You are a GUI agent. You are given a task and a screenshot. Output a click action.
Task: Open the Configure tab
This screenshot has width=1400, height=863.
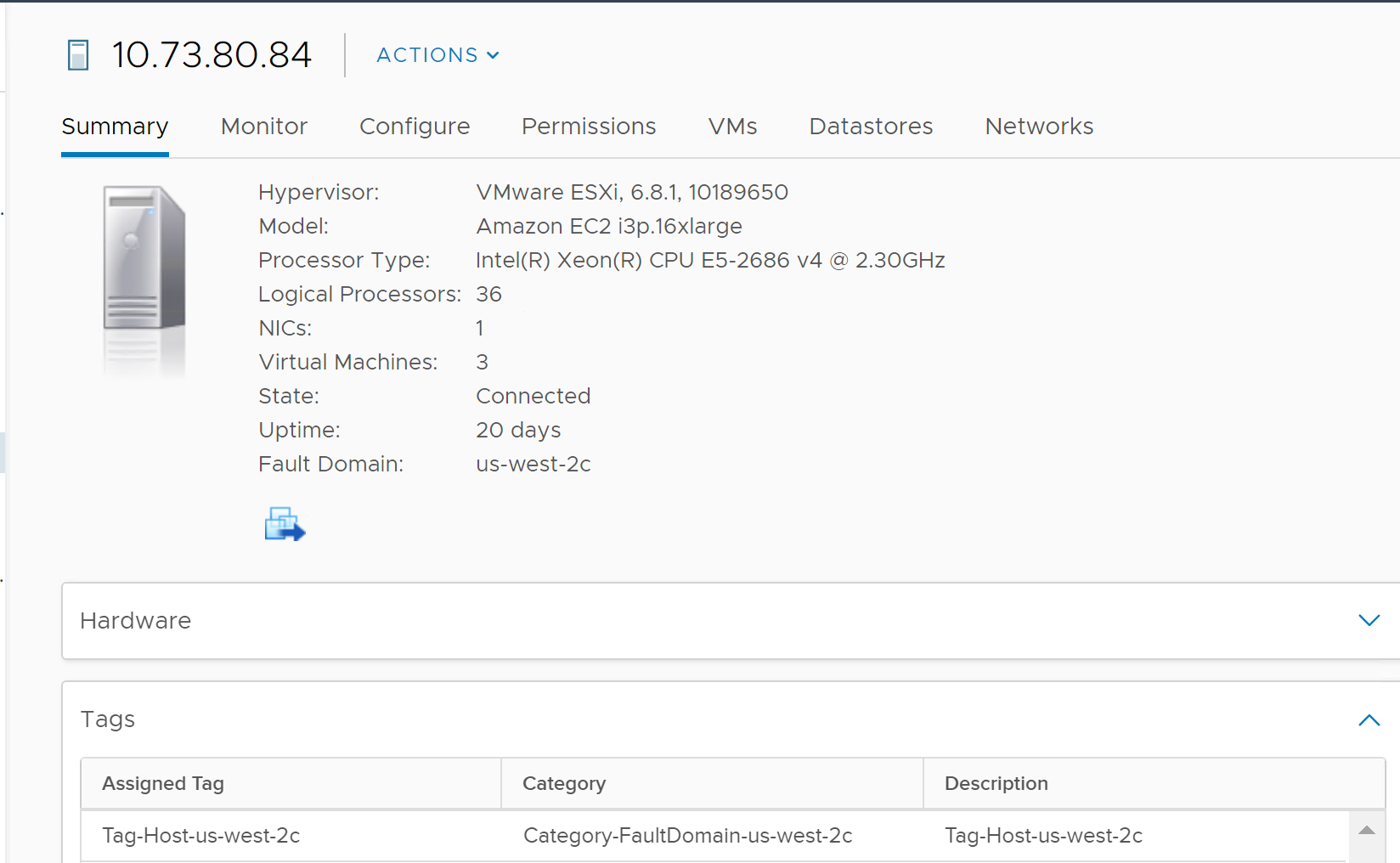pyautogui.click(x=415, y=127)
